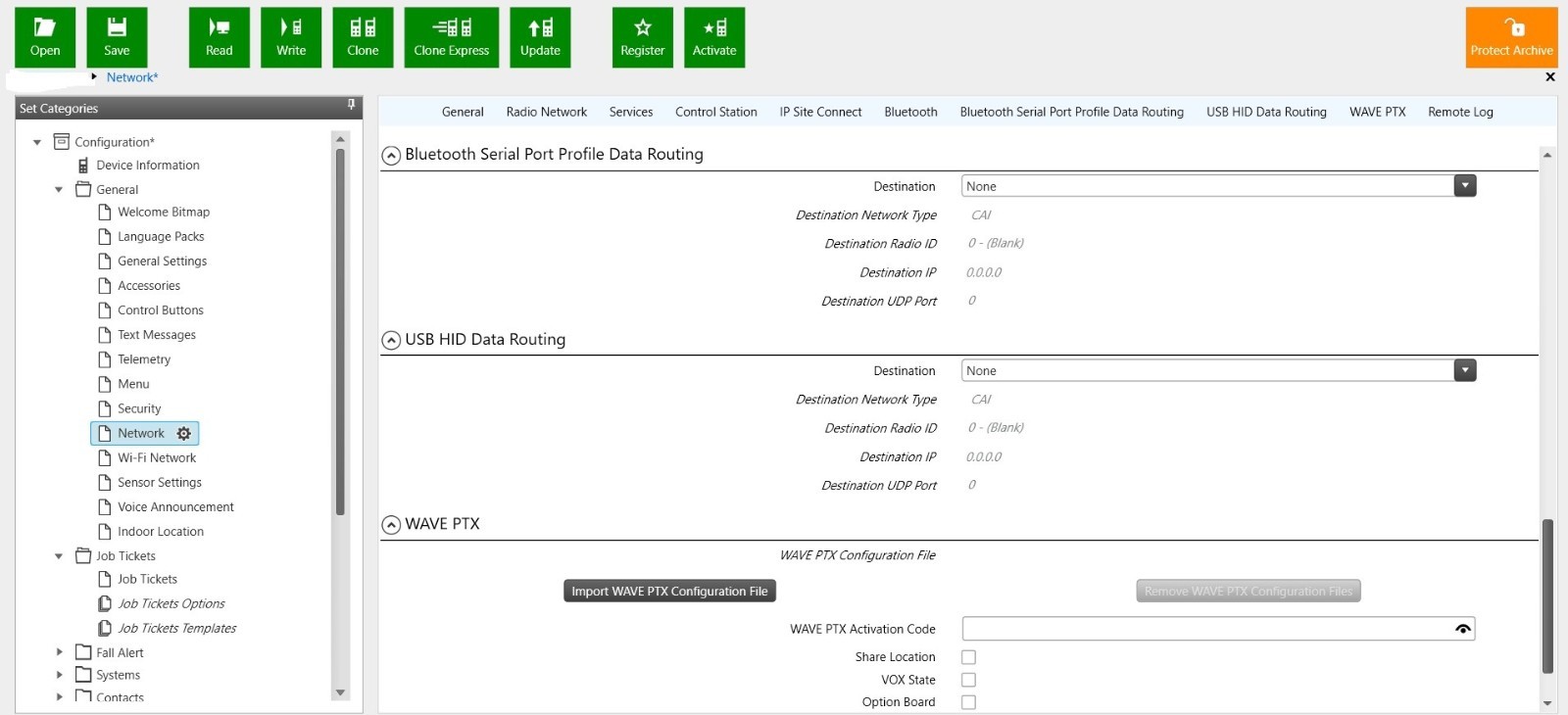The height and width of the screenshot is (715, 1568).
Task: Click the Write to radio icon
Action: [x=291, y=37]
